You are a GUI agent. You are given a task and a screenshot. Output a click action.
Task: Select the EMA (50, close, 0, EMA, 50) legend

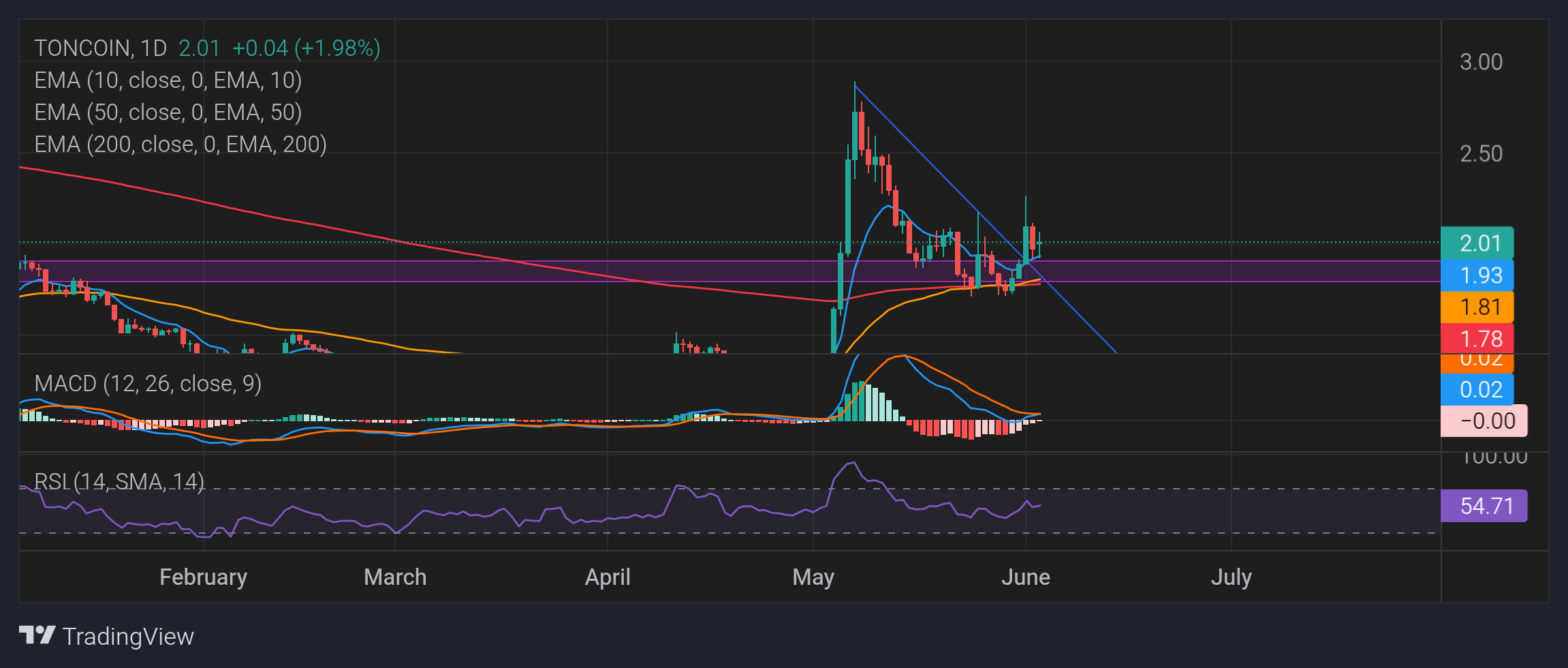point(168,112)
